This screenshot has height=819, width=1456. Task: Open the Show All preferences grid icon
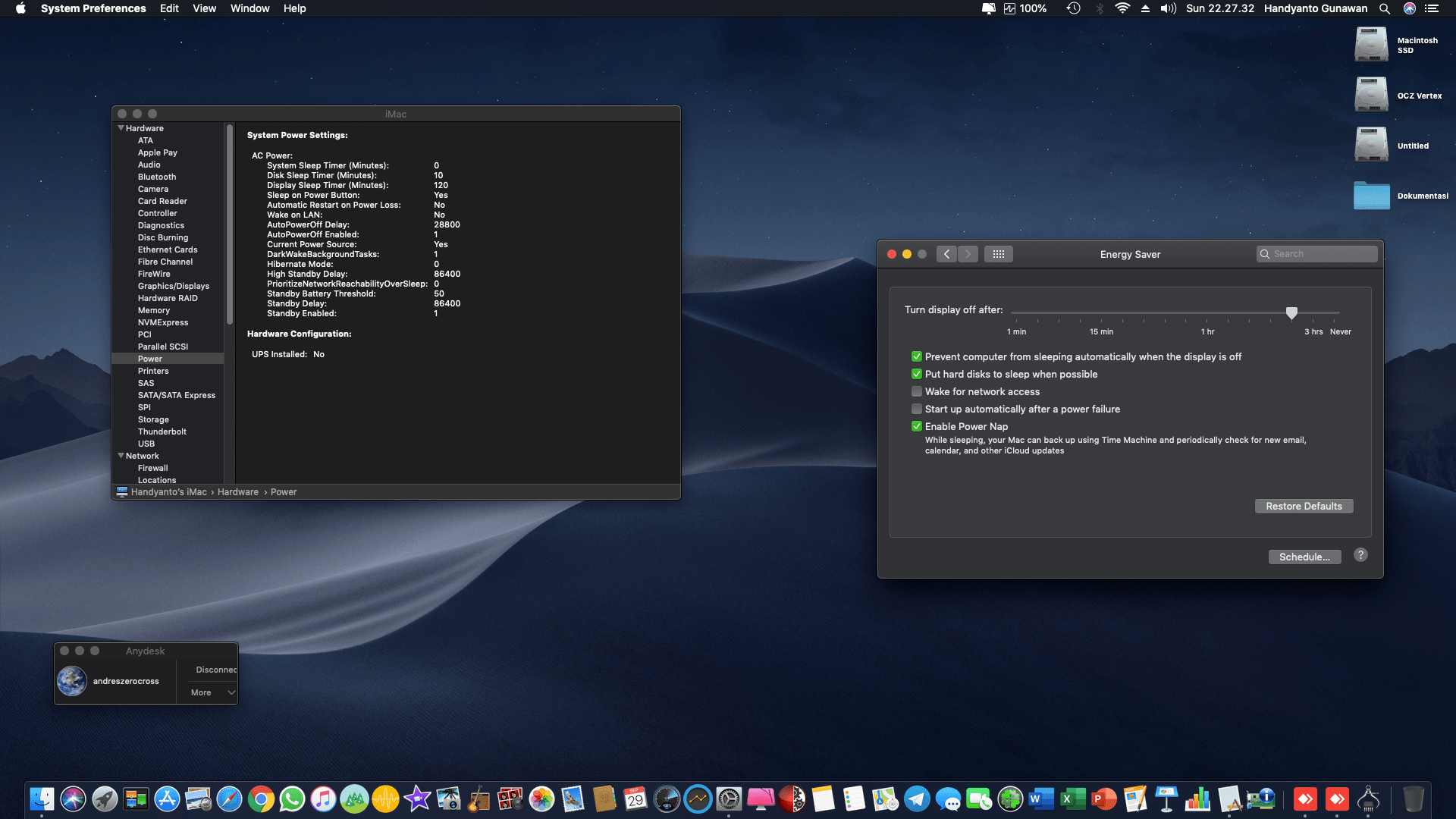coord(999,253)
